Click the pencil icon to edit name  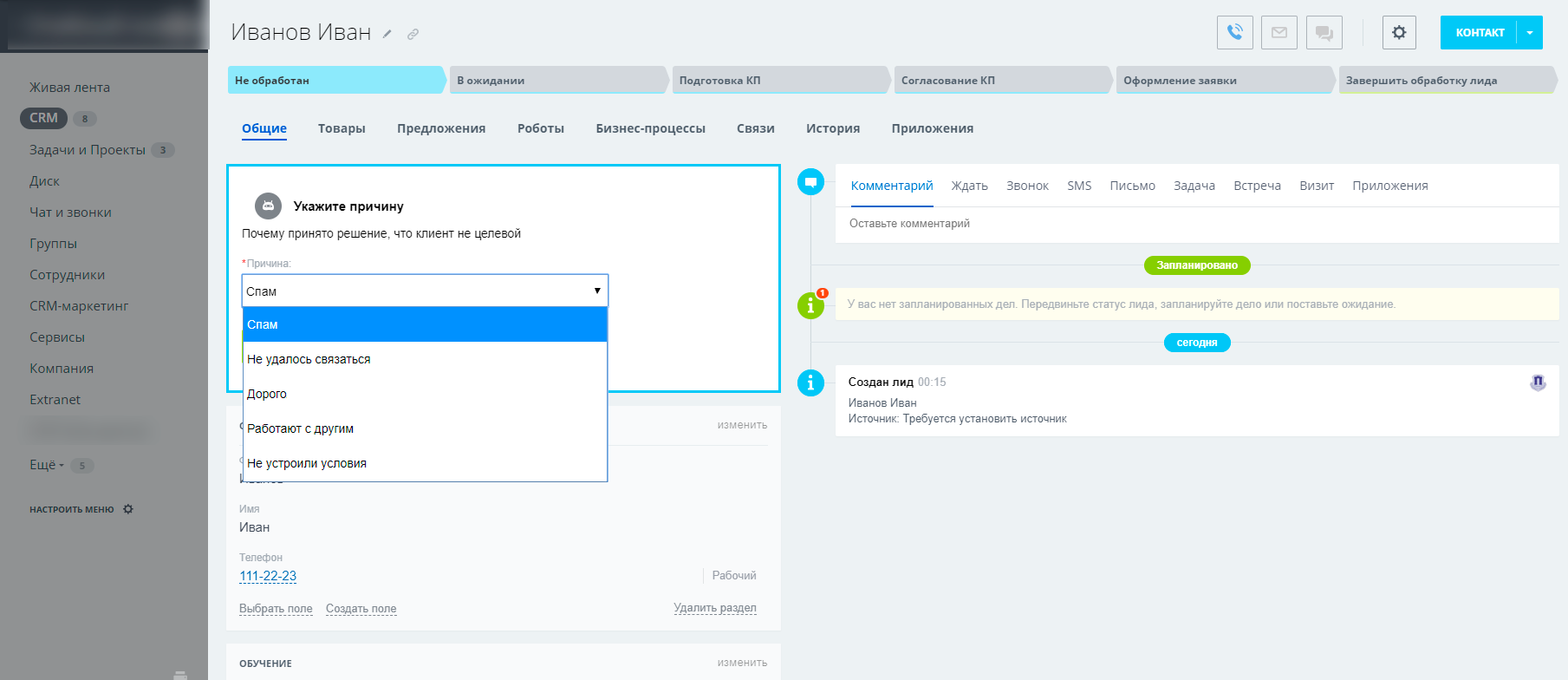pyautogui.click(x=387, y=35)
